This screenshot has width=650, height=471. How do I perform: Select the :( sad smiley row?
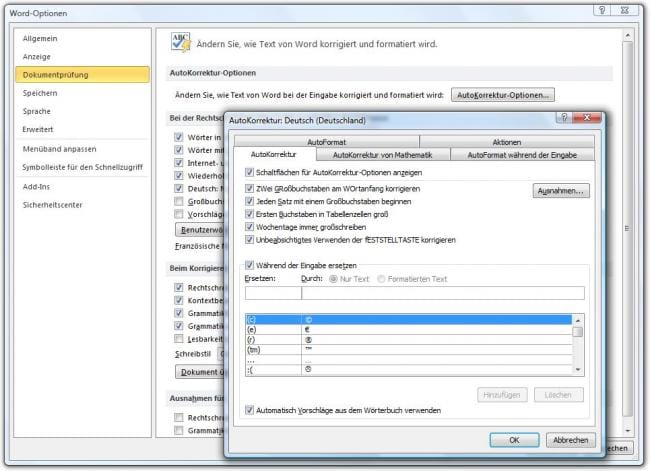pyautogui.click(x=409, y=369)
